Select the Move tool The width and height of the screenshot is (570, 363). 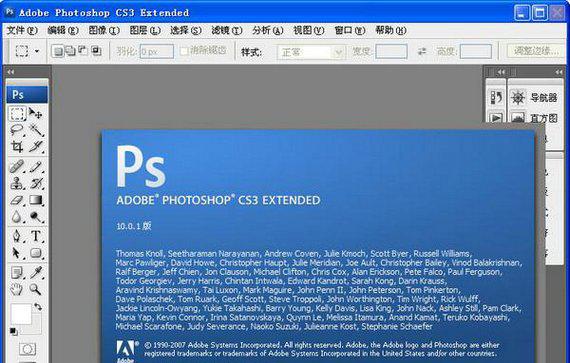[36, 114]
